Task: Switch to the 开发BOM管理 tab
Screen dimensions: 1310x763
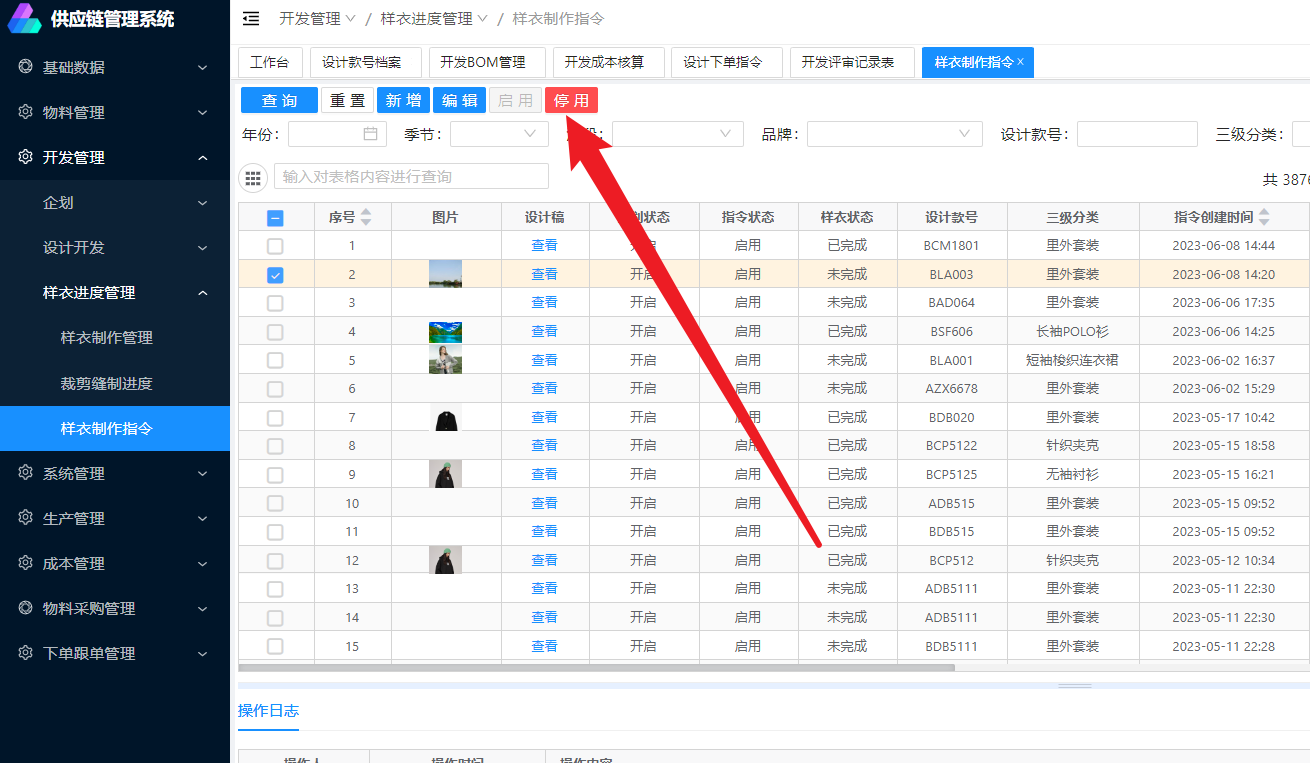Action: (x=482, y=62)
